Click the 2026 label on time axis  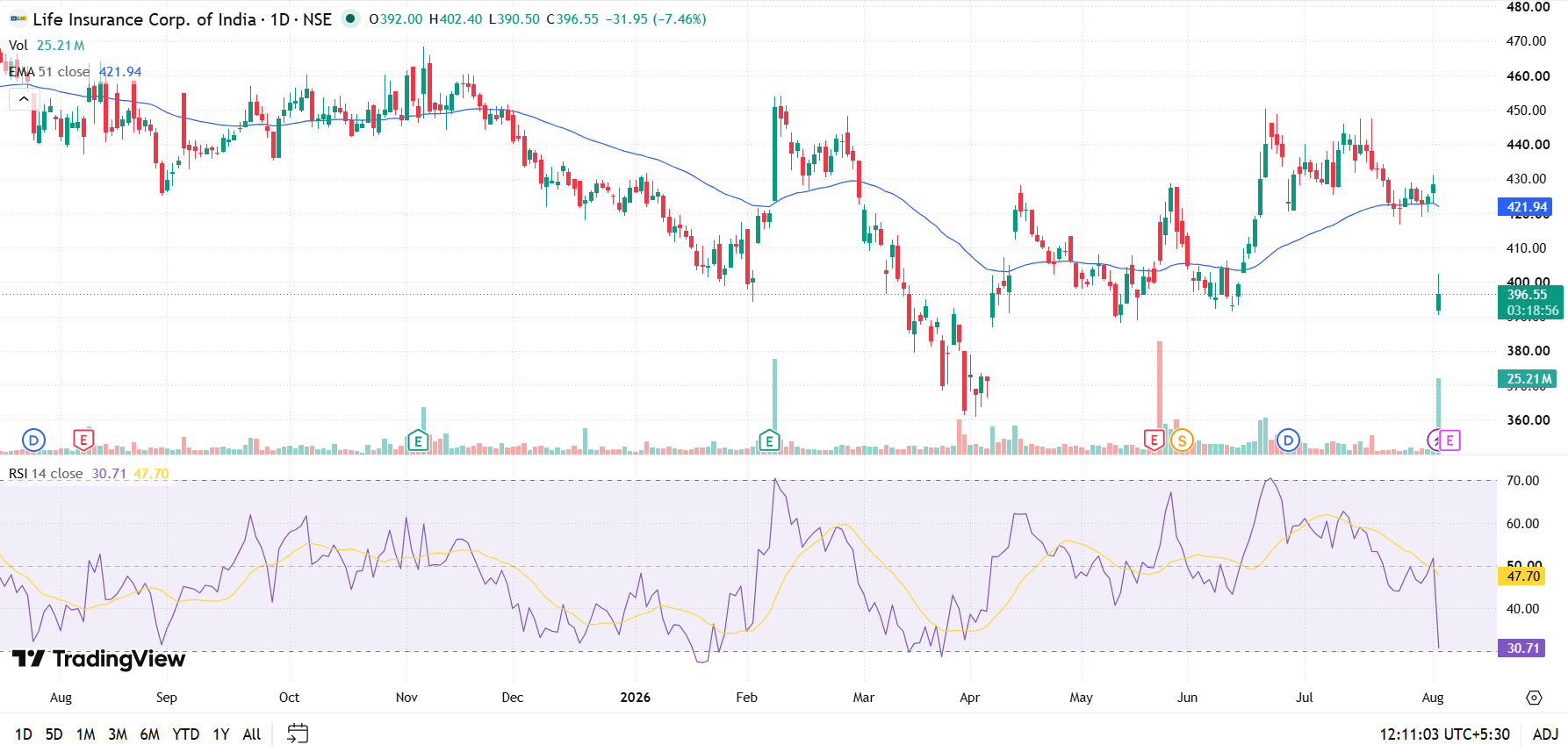(636, 697)
